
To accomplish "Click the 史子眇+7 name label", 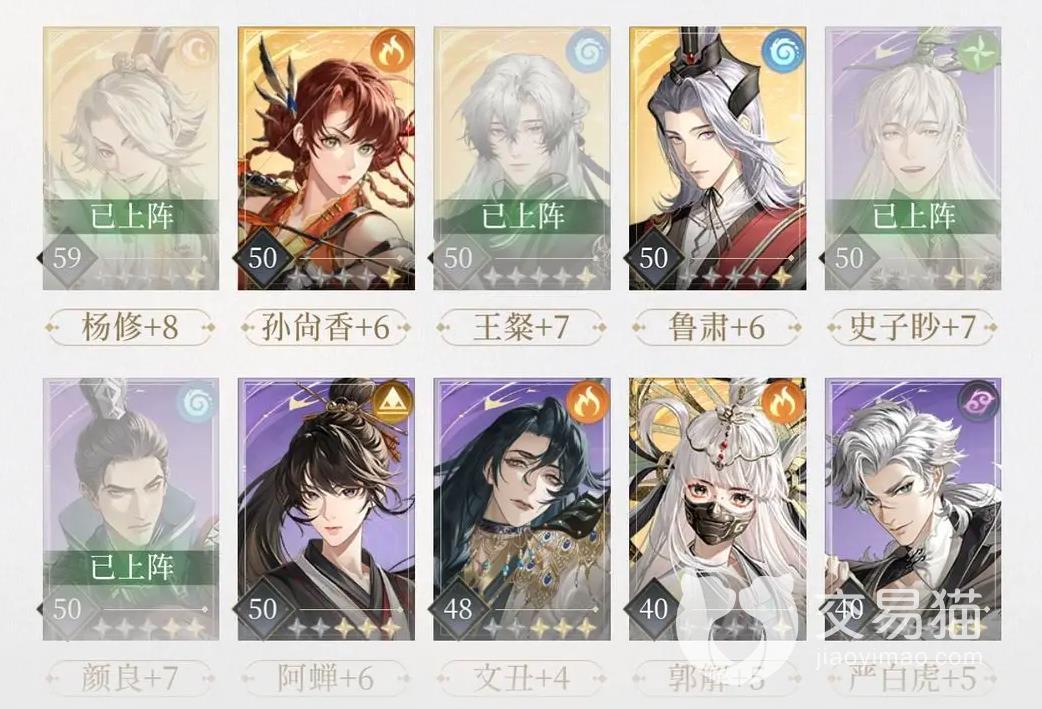I will (913, 327).
